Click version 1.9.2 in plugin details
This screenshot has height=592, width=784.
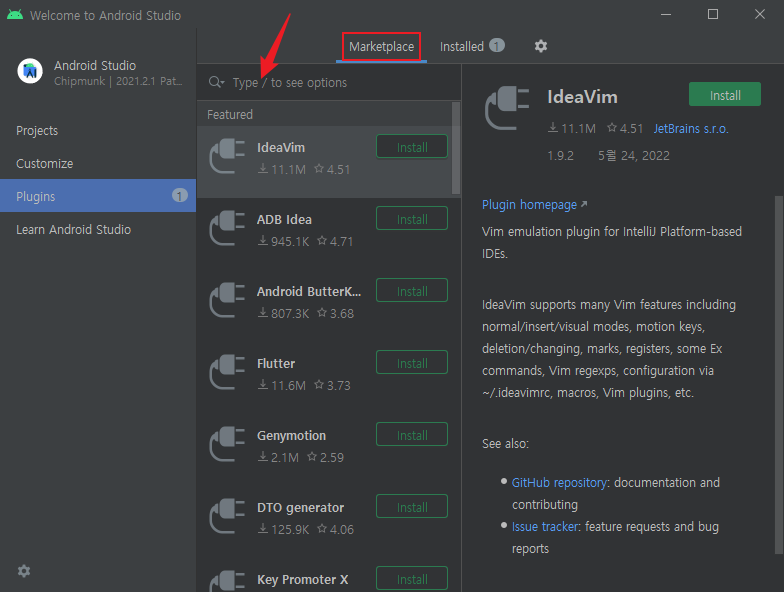tap(560, 156)
